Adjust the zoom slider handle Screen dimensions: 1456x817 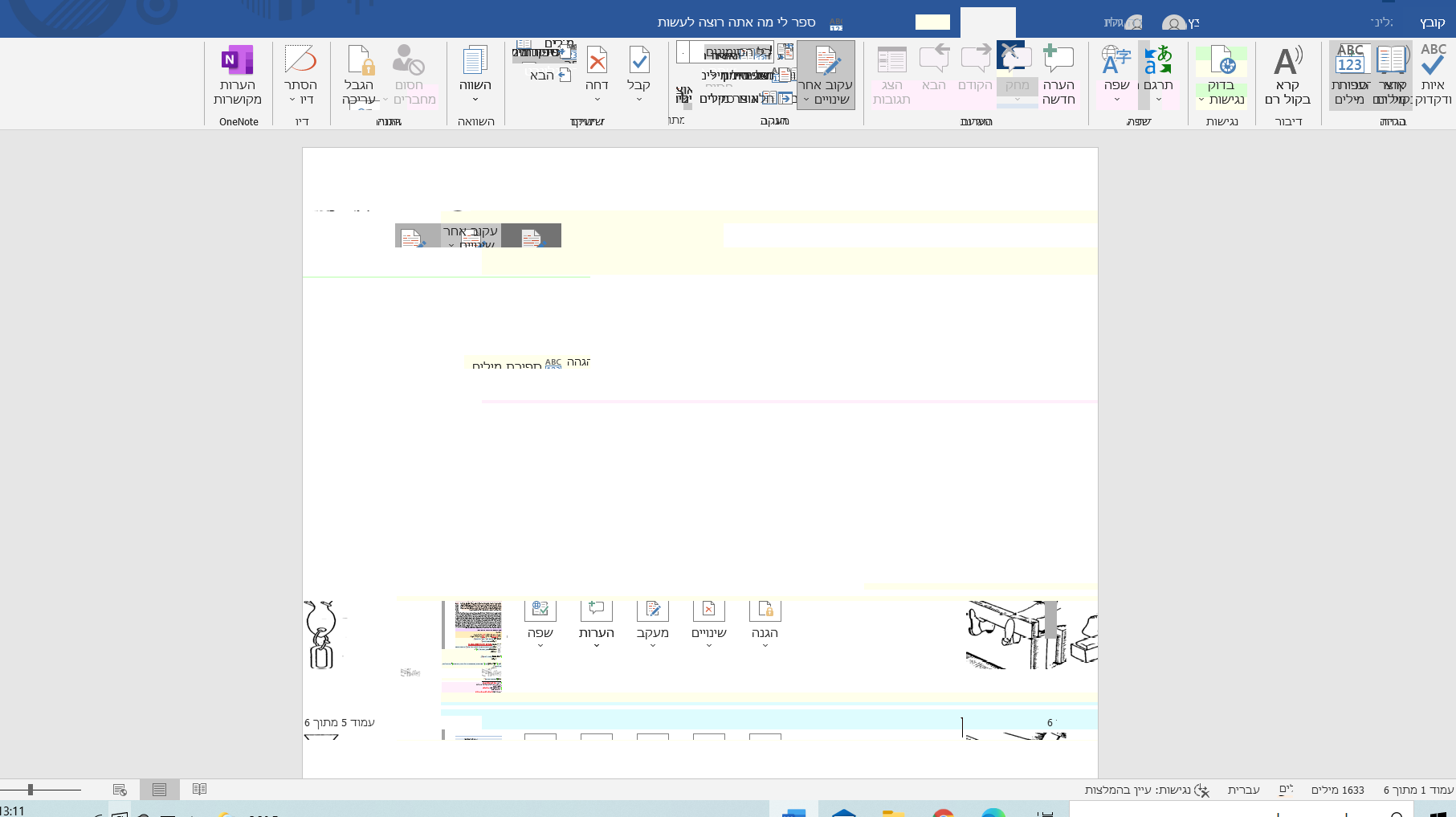tap(30, 790)
